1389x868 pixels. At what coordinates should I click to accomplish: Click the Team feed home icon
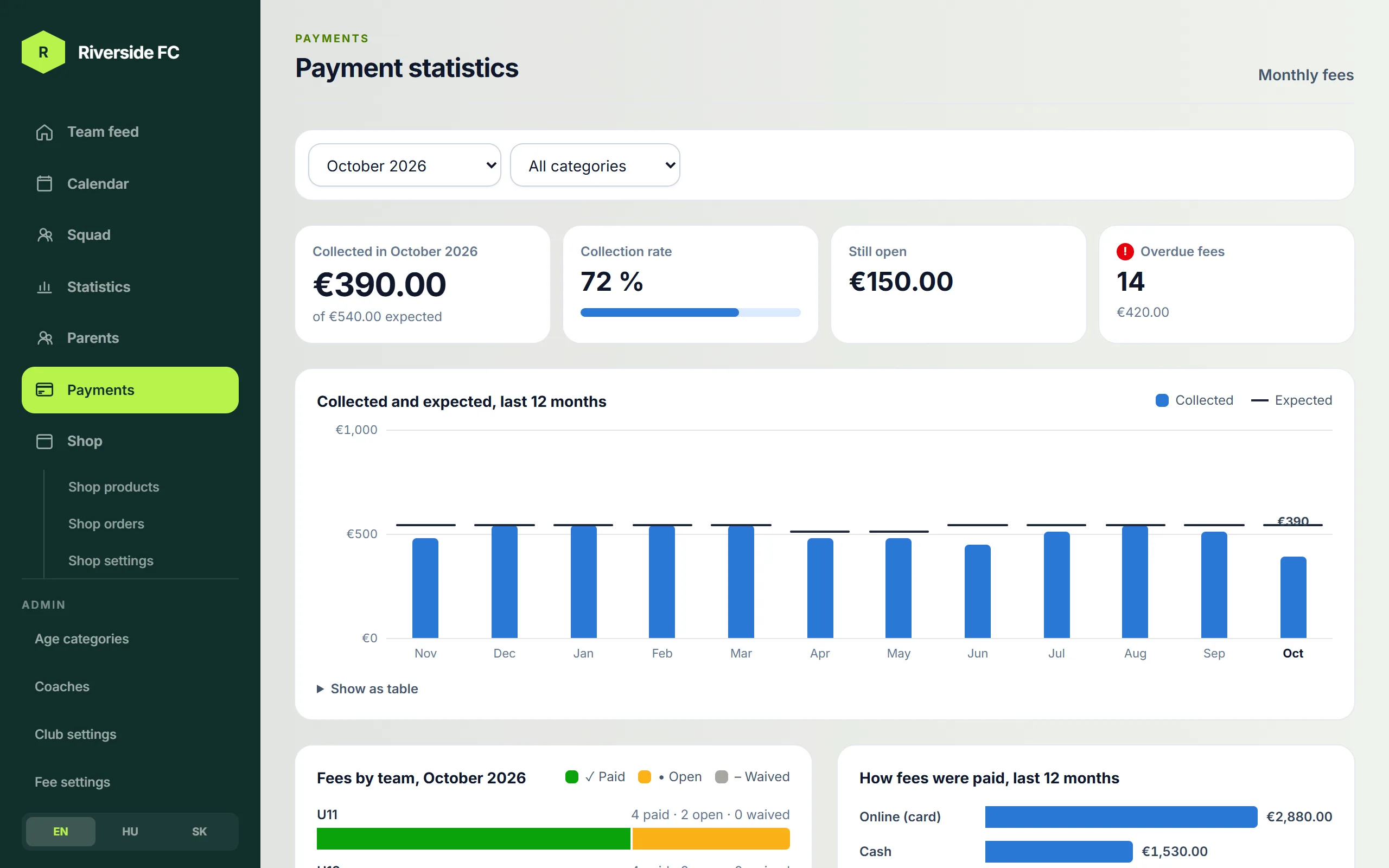click(44, 132)
